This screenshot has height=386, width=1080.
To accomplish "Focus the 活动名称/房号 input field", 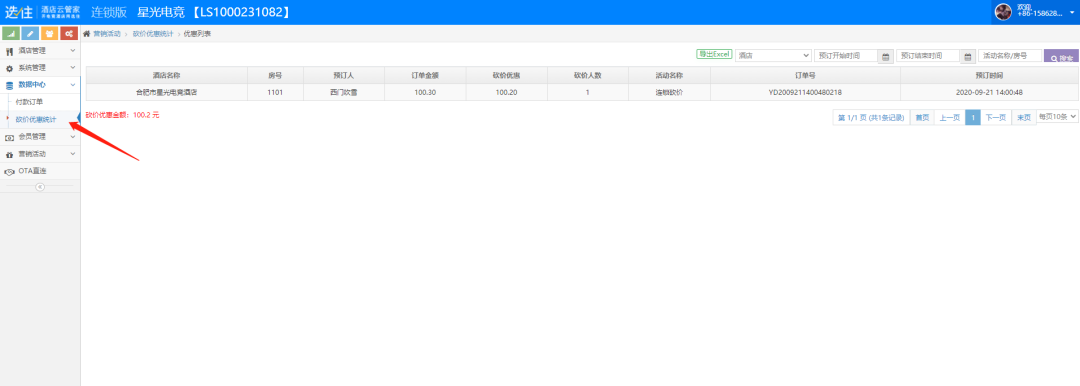I will pos(1010,56).
